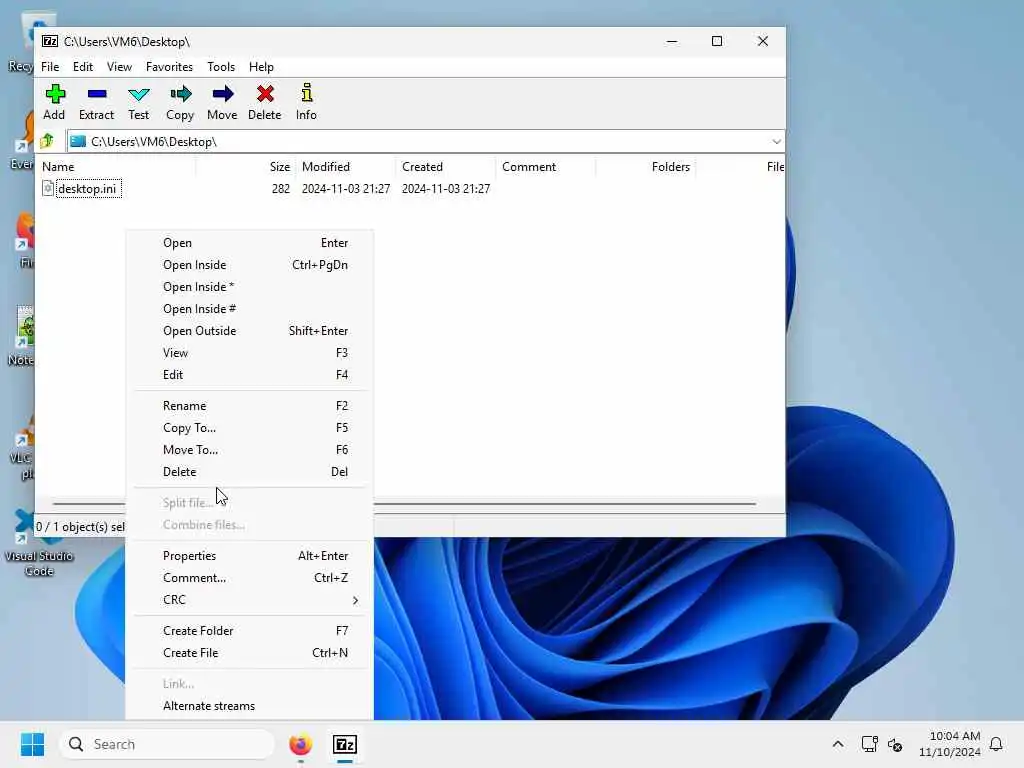Sort by the Created column header
This screenshot has width=1024, height=768.
tap(445, 167)
